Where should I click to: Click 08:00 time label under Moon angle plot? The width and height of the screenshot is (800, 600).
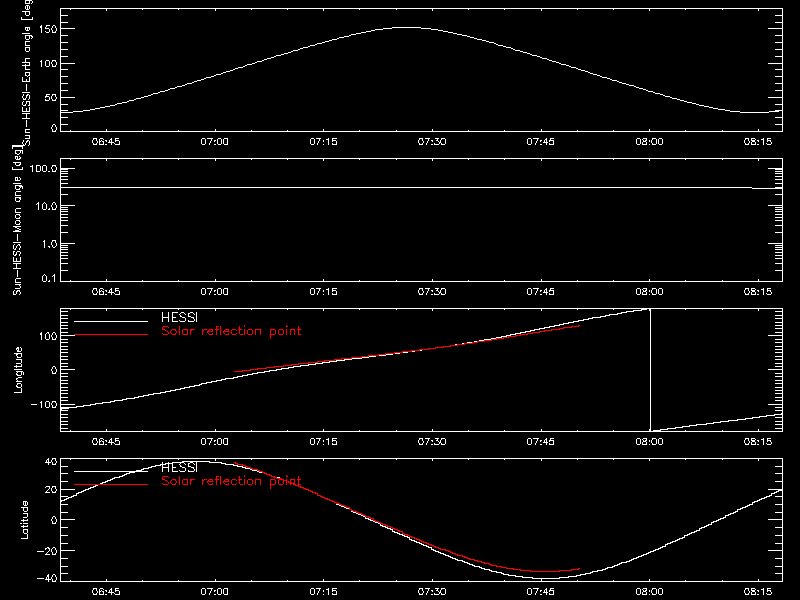tap(649, 292)
